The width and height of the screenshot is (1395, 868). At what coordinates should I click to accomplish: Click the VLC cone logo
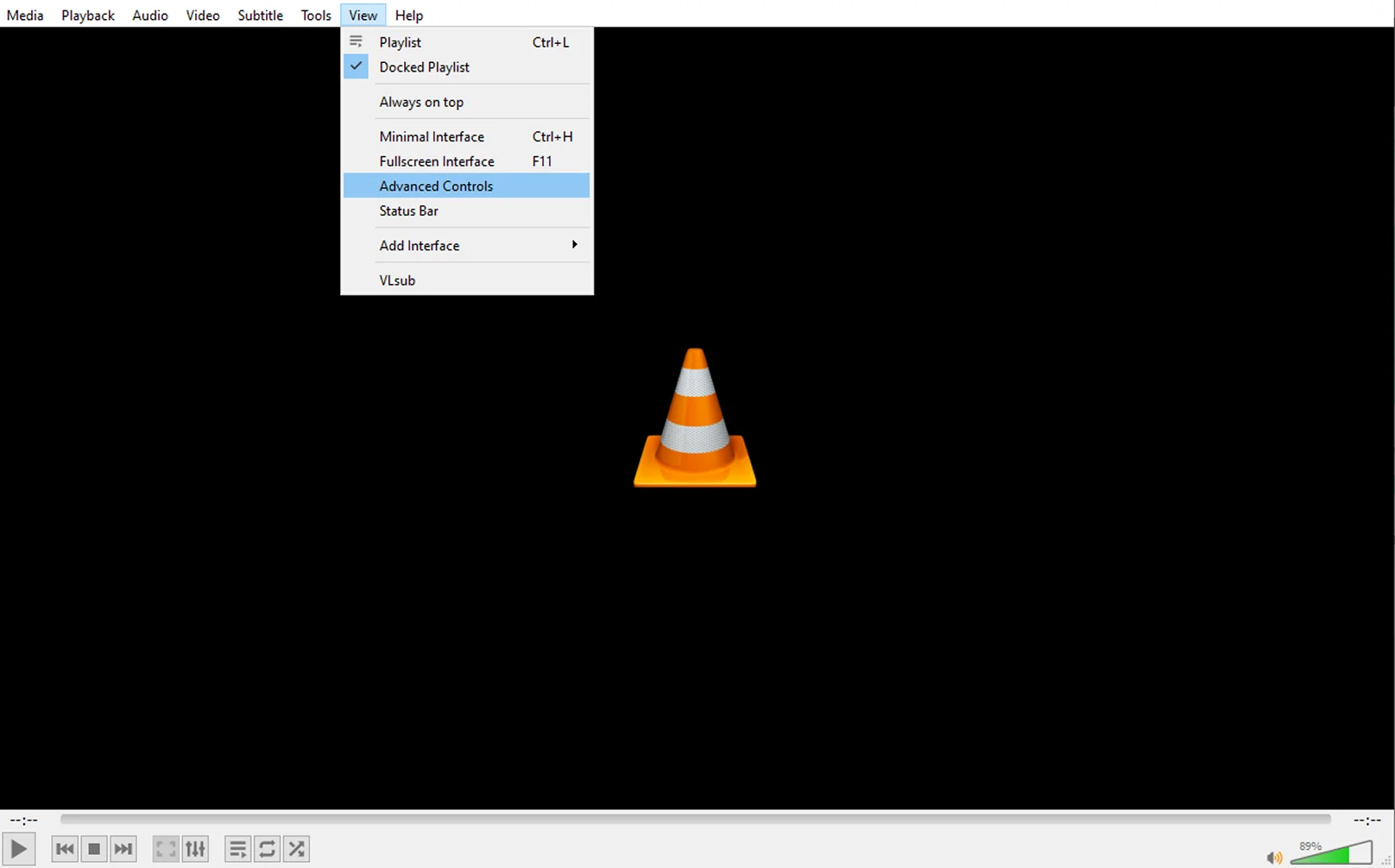(x=695, y=418)
